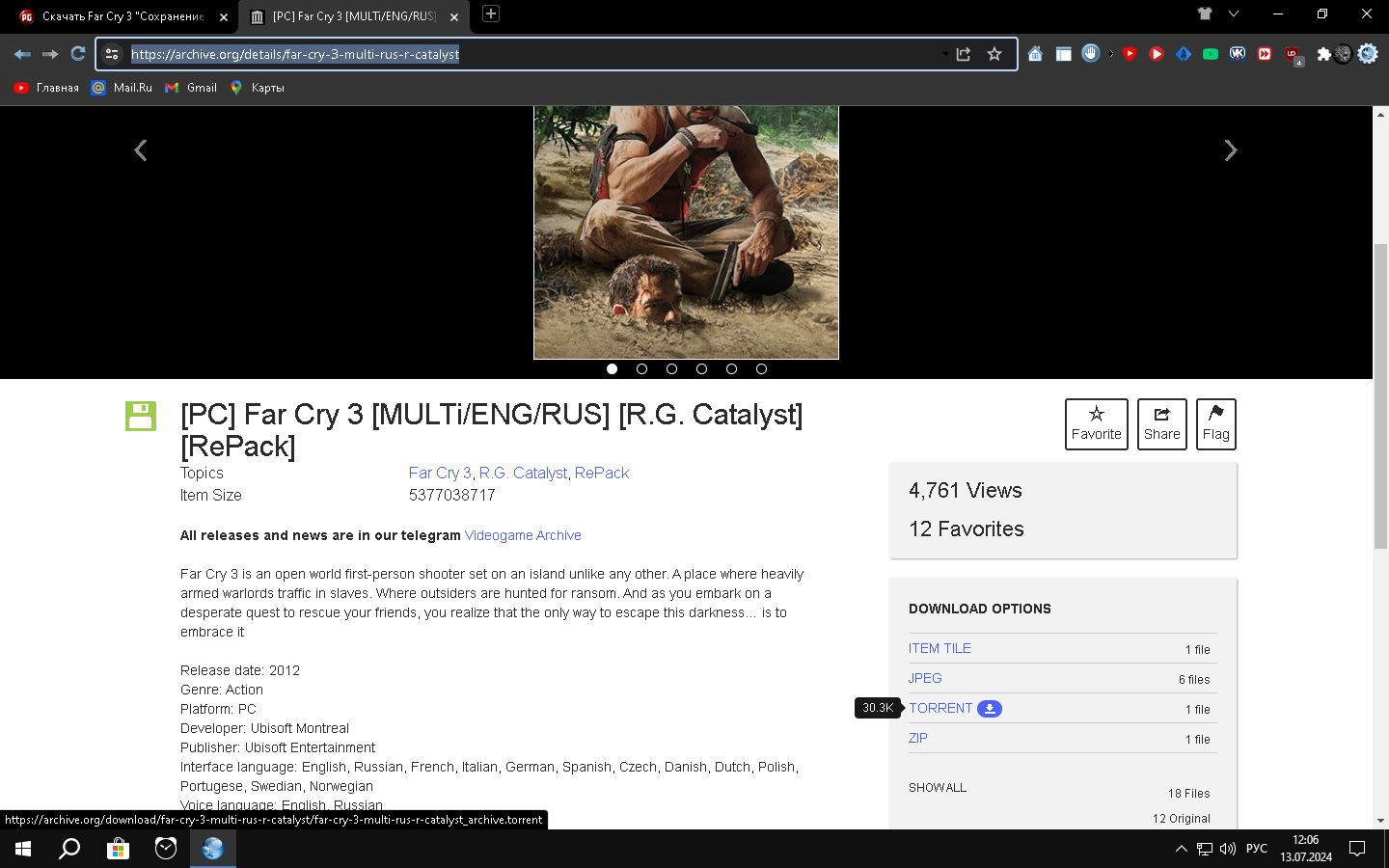This screenshot has width=1389, height=868.
Task: Show the fourth carousel image
Action: pos(701,369)
